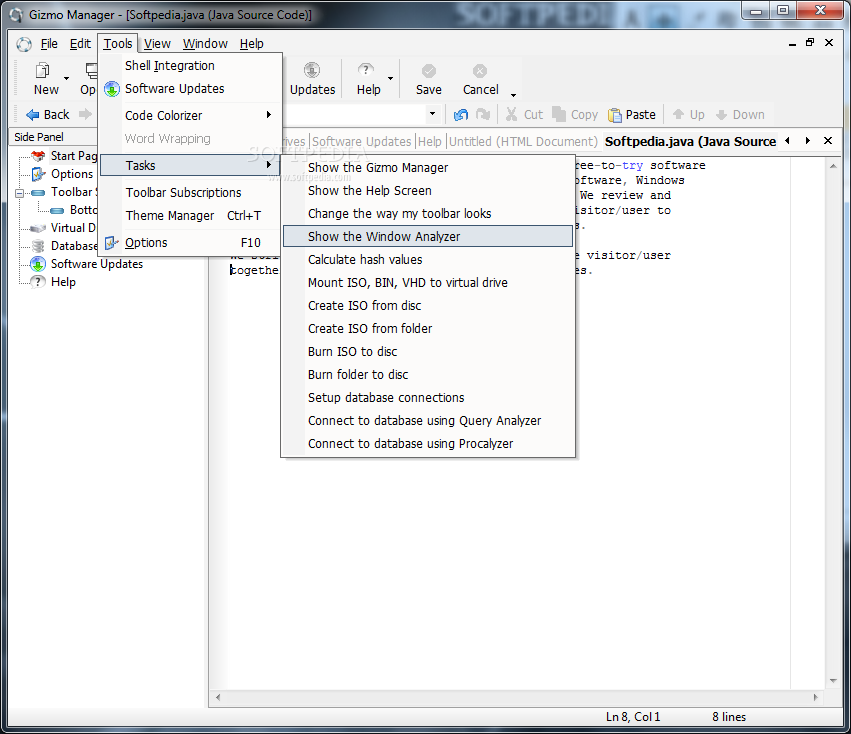Select Burn folder to disc

click(428, 375)
